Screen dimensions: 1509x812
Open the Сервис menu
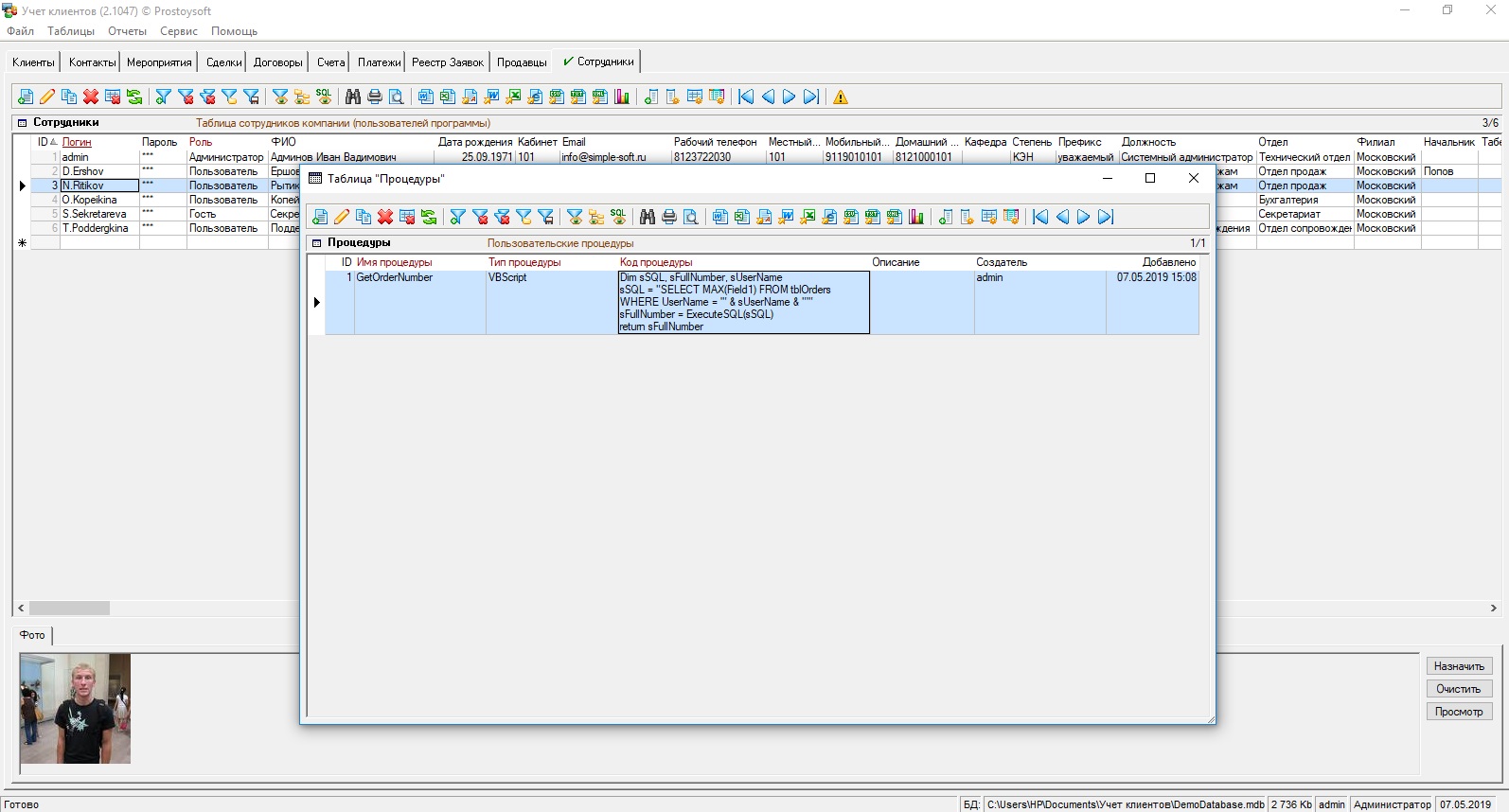coord(179,31)
